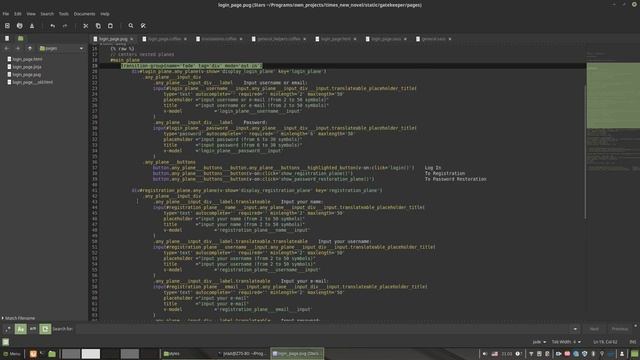The height and width of the screenshot is (360, 640).
Task: Click the Next search result button
Action: [594, 329]
